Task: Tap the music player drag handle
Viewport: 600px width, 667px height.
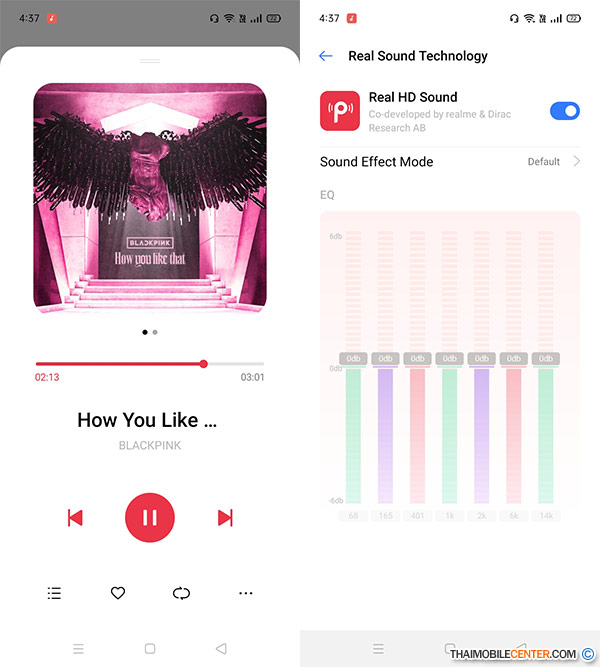Action: [x=150, y=61]
